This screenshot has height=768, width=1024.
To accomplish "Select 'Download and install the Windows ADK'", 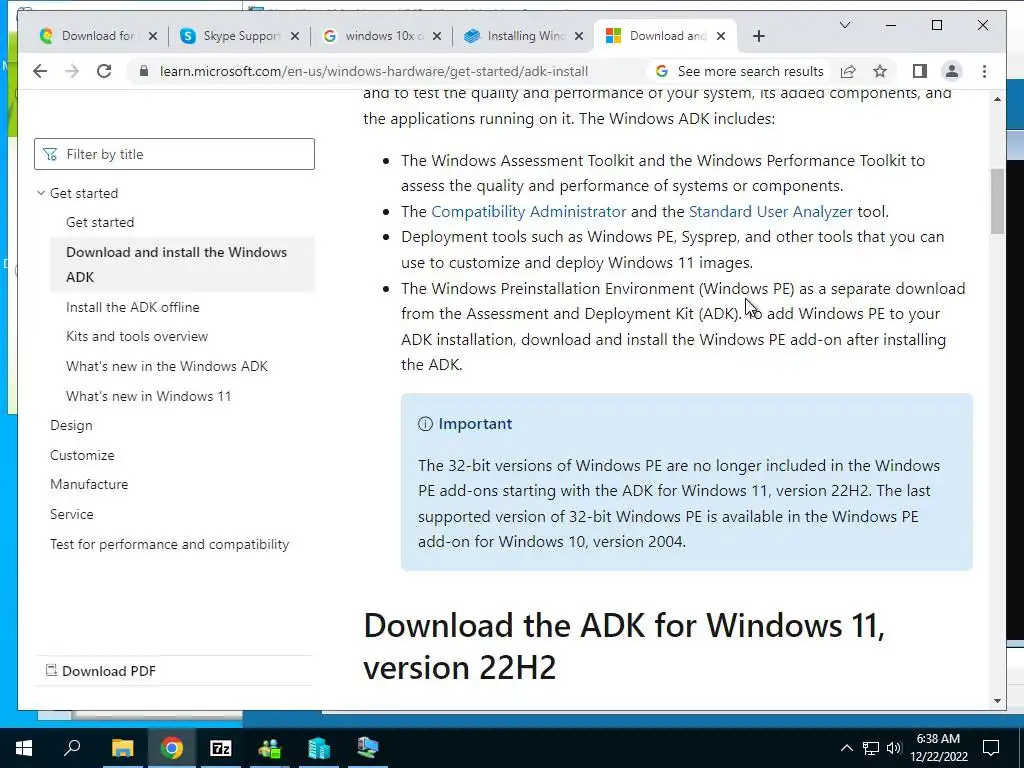I will pos(182,264).
